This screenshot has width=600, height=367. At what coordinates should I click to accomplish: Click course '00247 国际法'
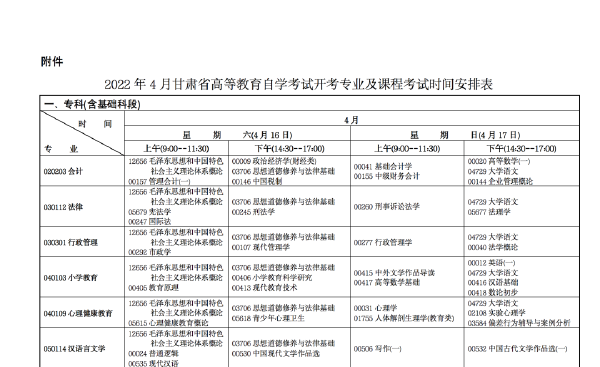tap(150, 221)
